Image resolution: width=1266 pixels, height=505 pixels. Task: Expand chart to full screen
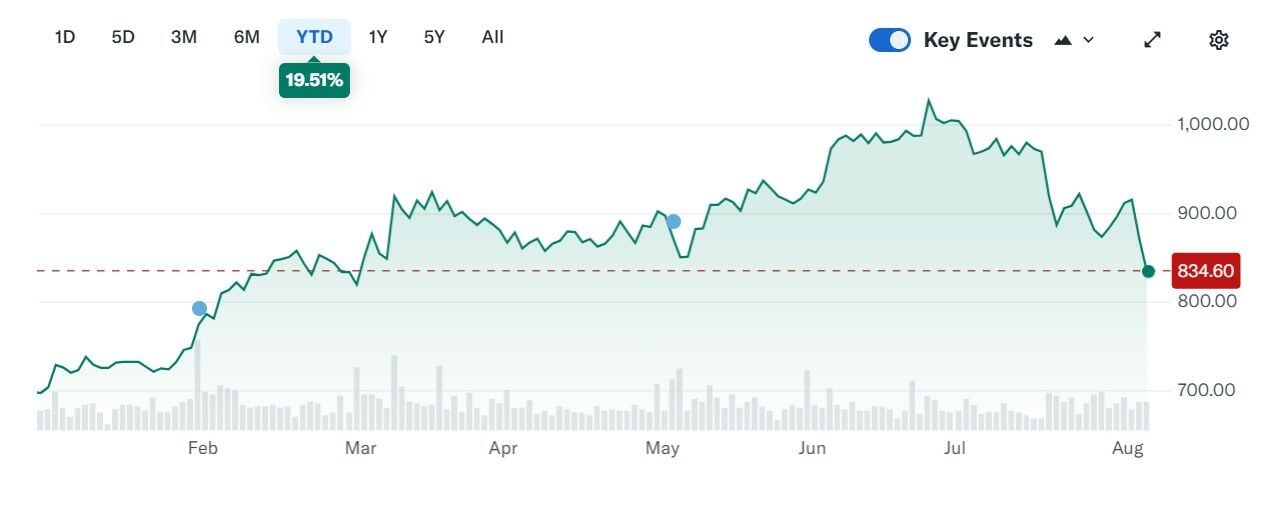click(x=1152, y=40)
